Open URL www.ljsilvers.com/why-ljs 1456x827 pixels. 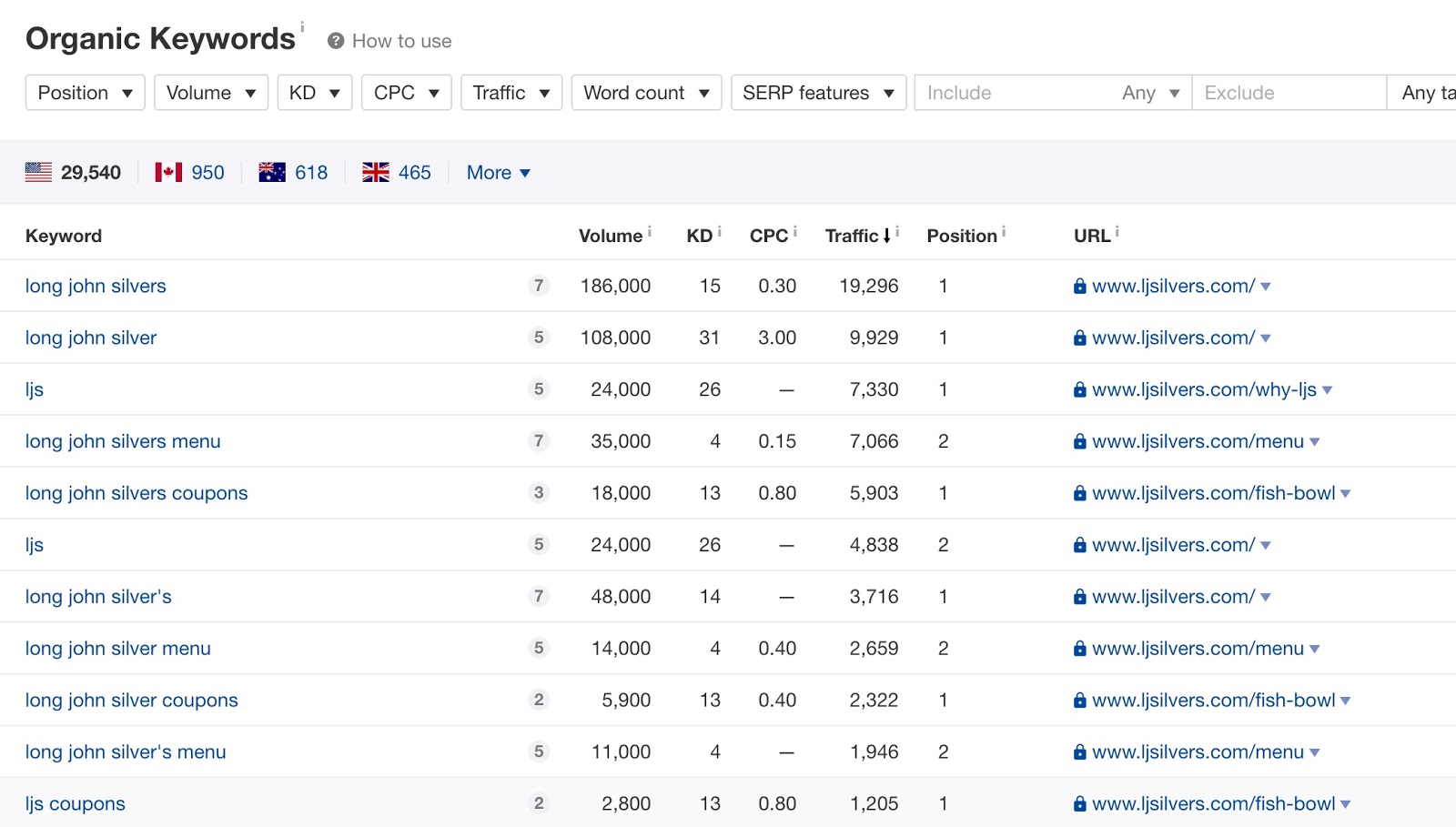tap(1204, 389)
